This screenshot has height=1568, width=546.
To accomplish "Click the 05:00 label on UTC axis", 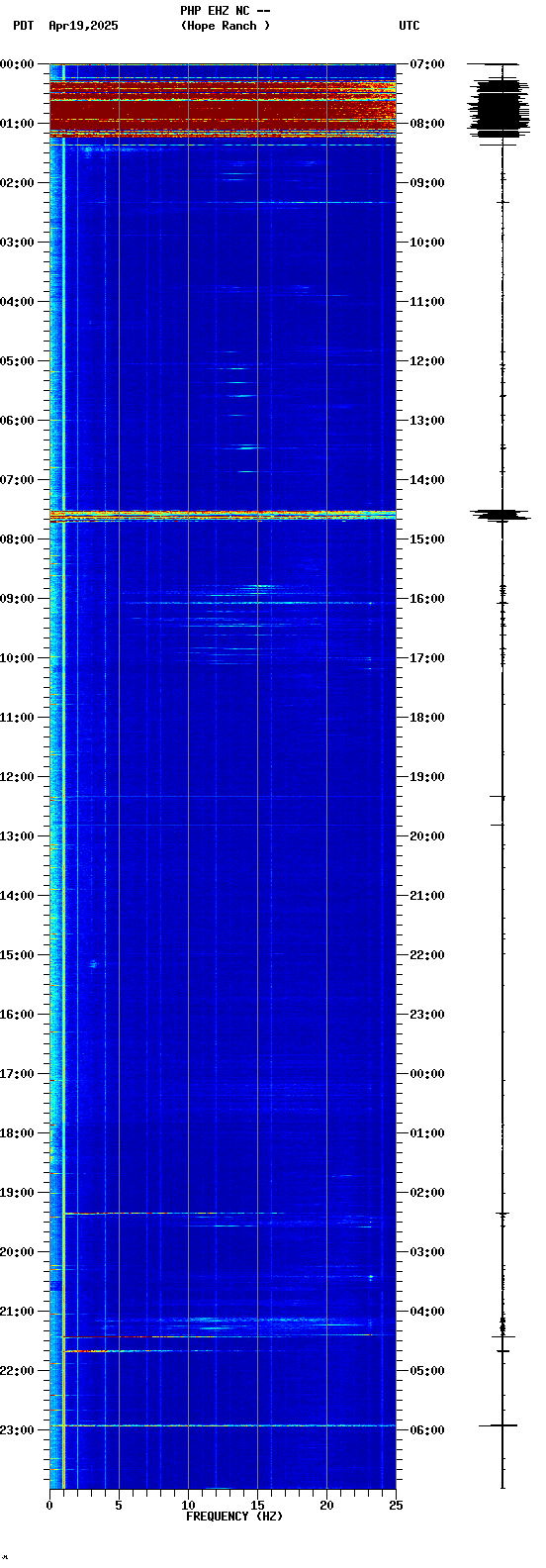I will [x=427, y=1371].
